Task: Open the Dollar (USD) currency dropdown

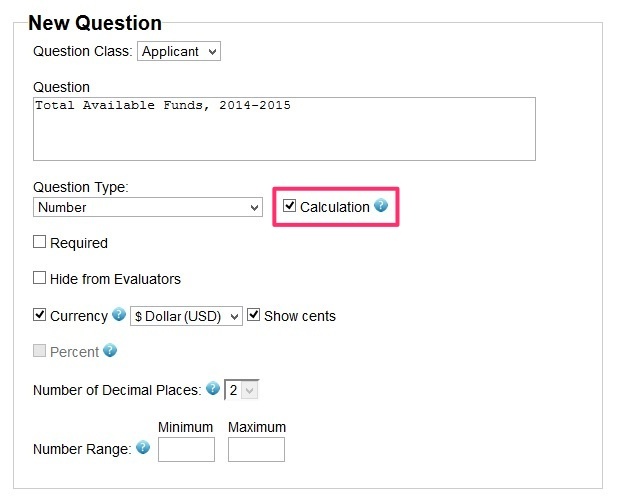Action: tap(186, 316)
